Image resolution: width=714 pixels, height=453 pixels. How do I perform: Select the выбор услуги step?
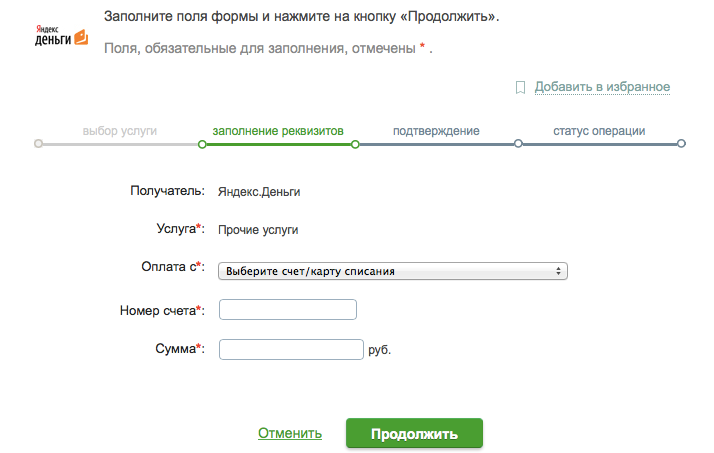(x=120, y=131)
